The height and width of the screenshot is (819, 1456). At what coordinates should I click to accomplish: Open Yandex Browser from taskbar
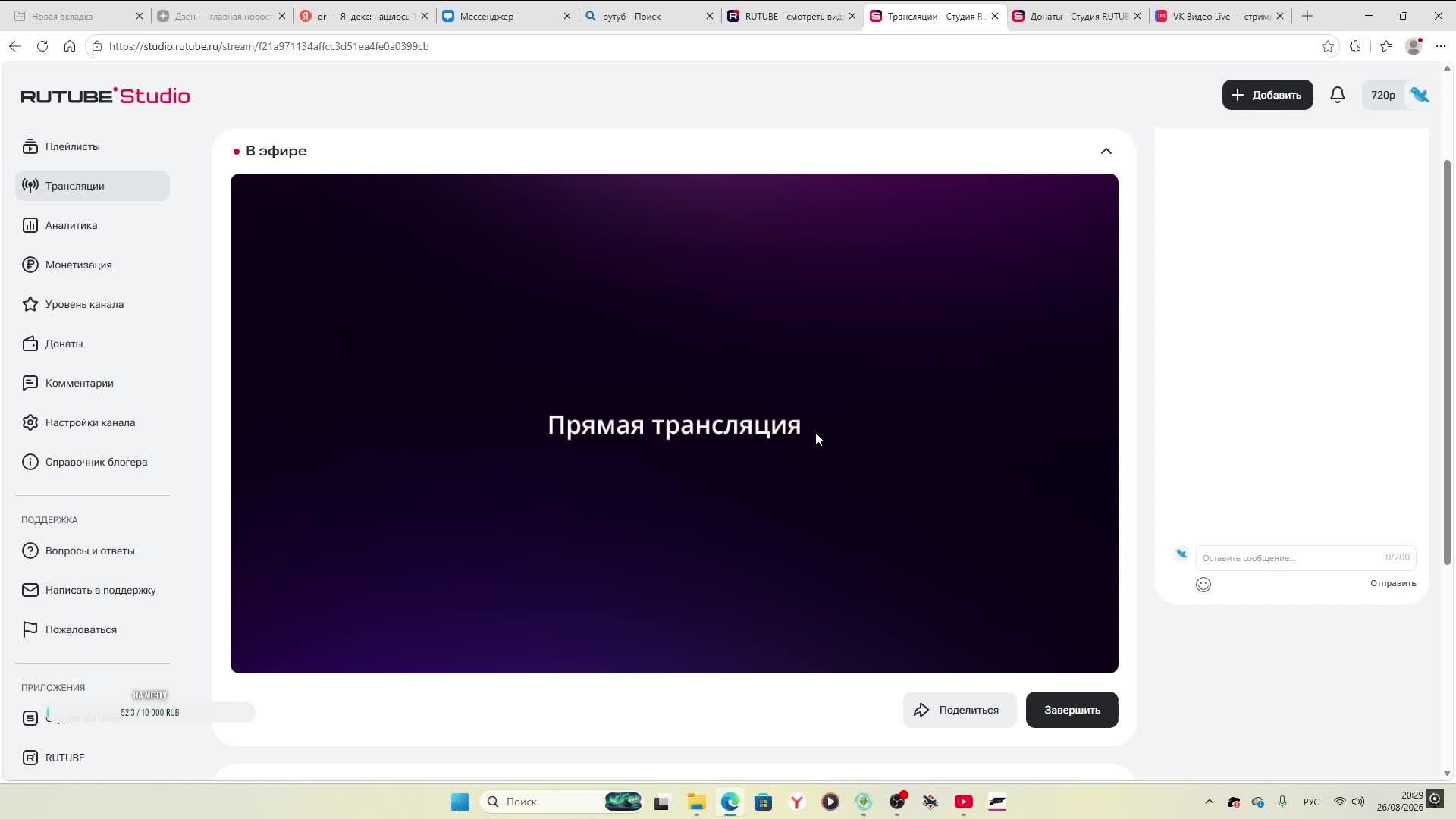point(797,802)
